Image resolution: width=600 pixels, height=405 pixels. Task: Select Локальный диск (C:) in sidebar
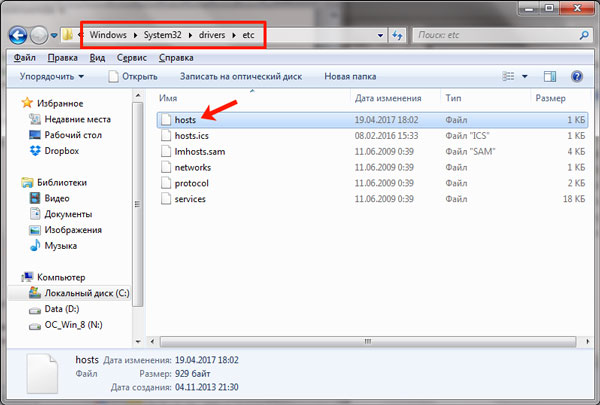(x=86, y=293)
